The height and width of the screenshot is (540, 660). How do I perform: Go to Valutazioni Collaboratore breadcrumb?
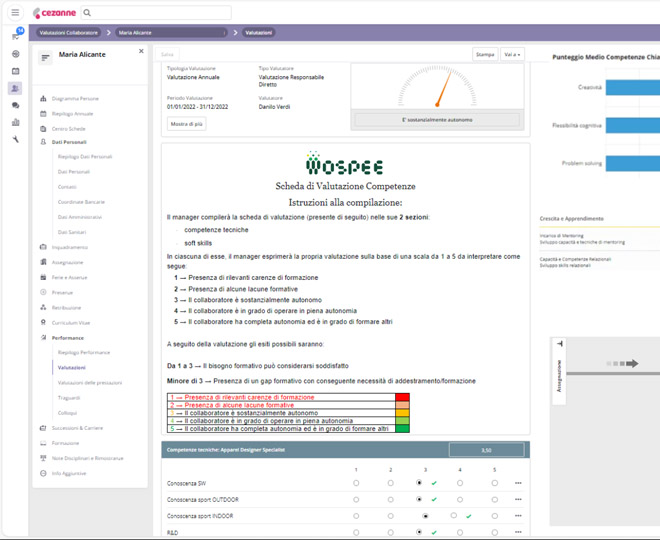pyautogui.click(x=69, y=32)
